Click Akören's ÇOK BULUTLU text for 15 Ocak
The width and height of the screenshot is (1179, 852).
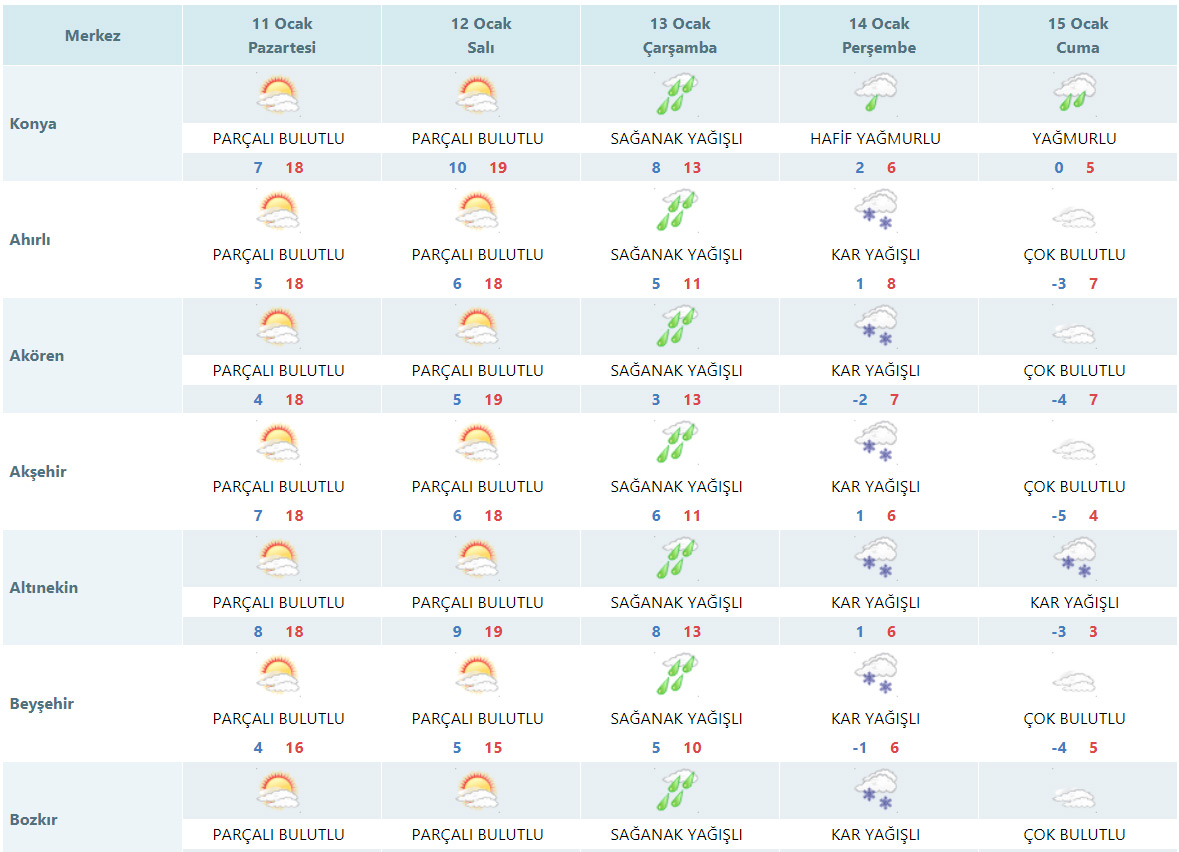1075,371
